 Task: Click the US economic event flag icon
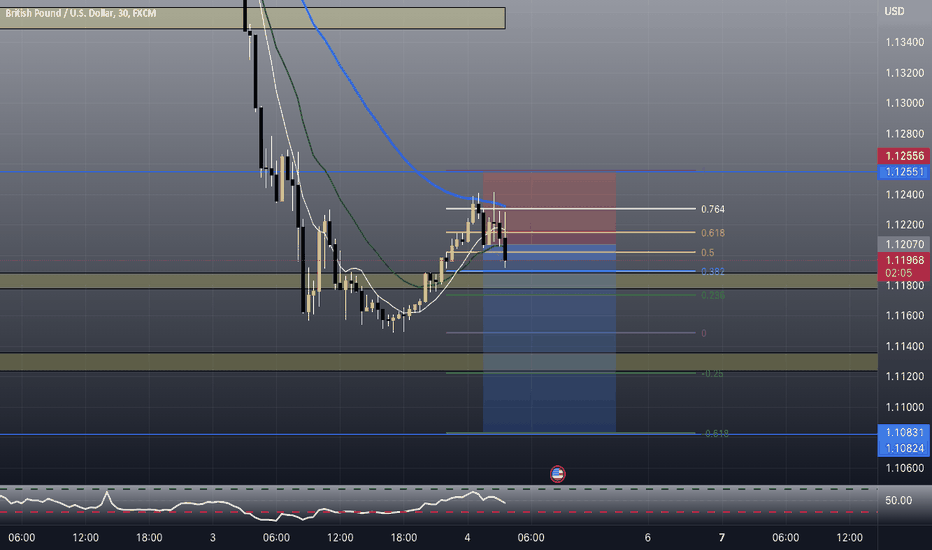[x=558, y=474]
